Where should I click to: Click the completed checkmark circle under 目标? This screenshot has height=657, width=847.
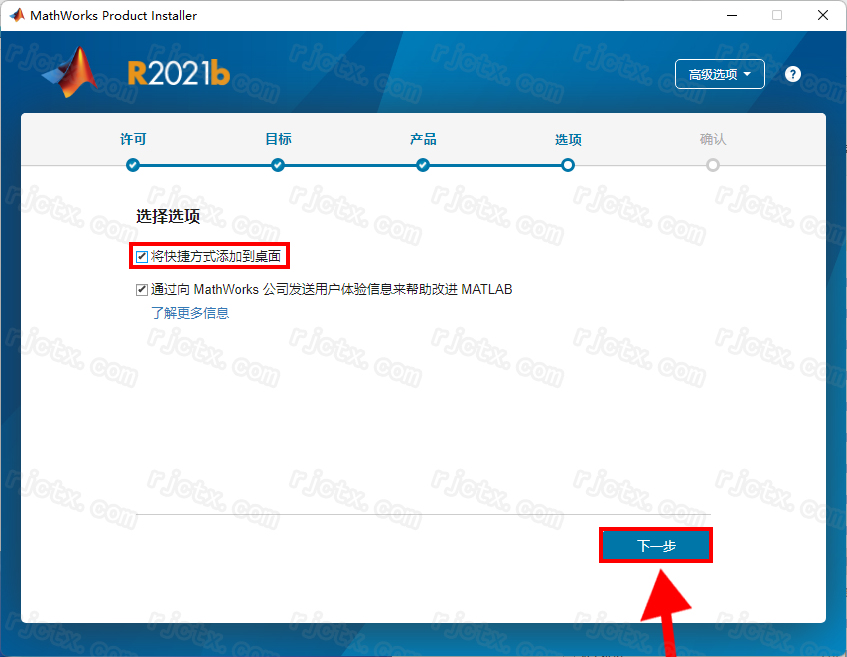278,165
